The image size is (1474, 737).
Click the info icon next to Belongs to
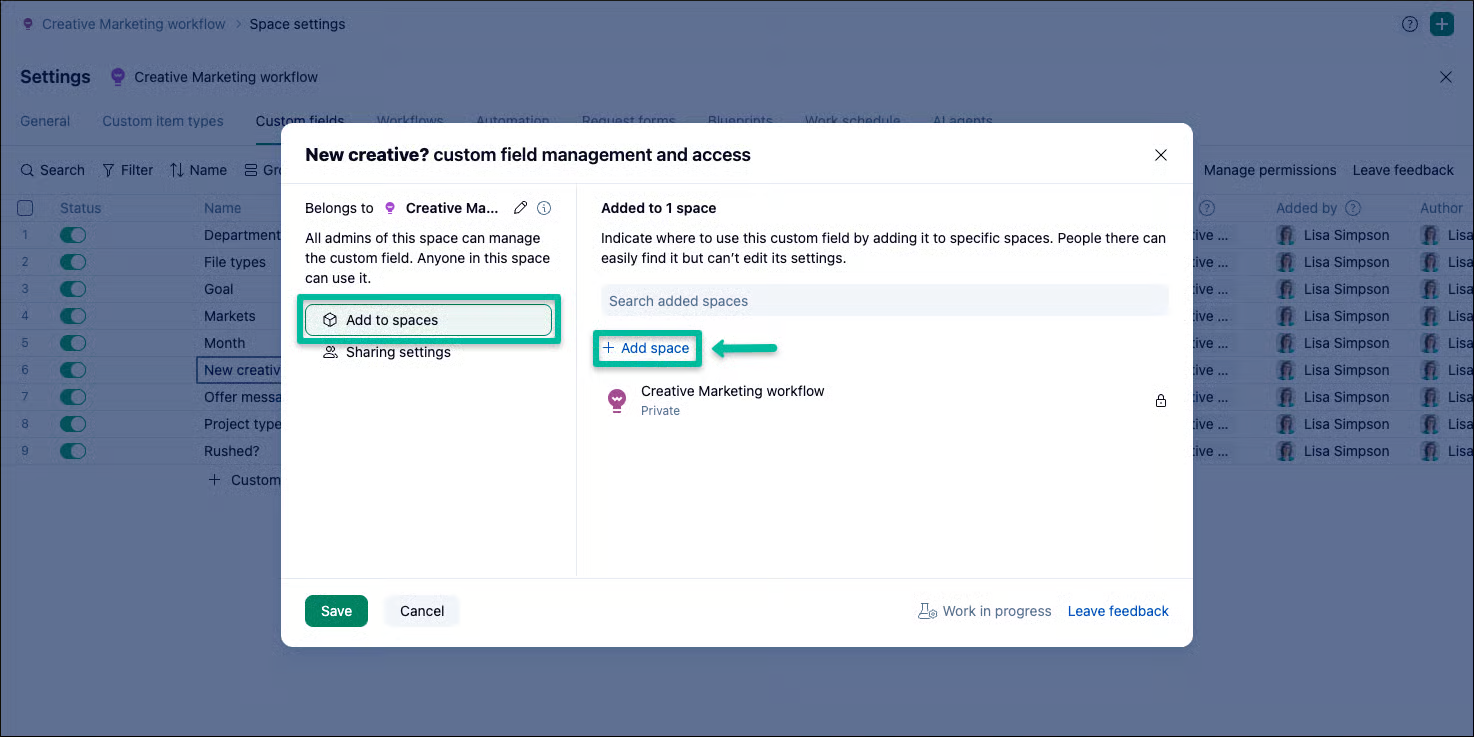[544, 208]
